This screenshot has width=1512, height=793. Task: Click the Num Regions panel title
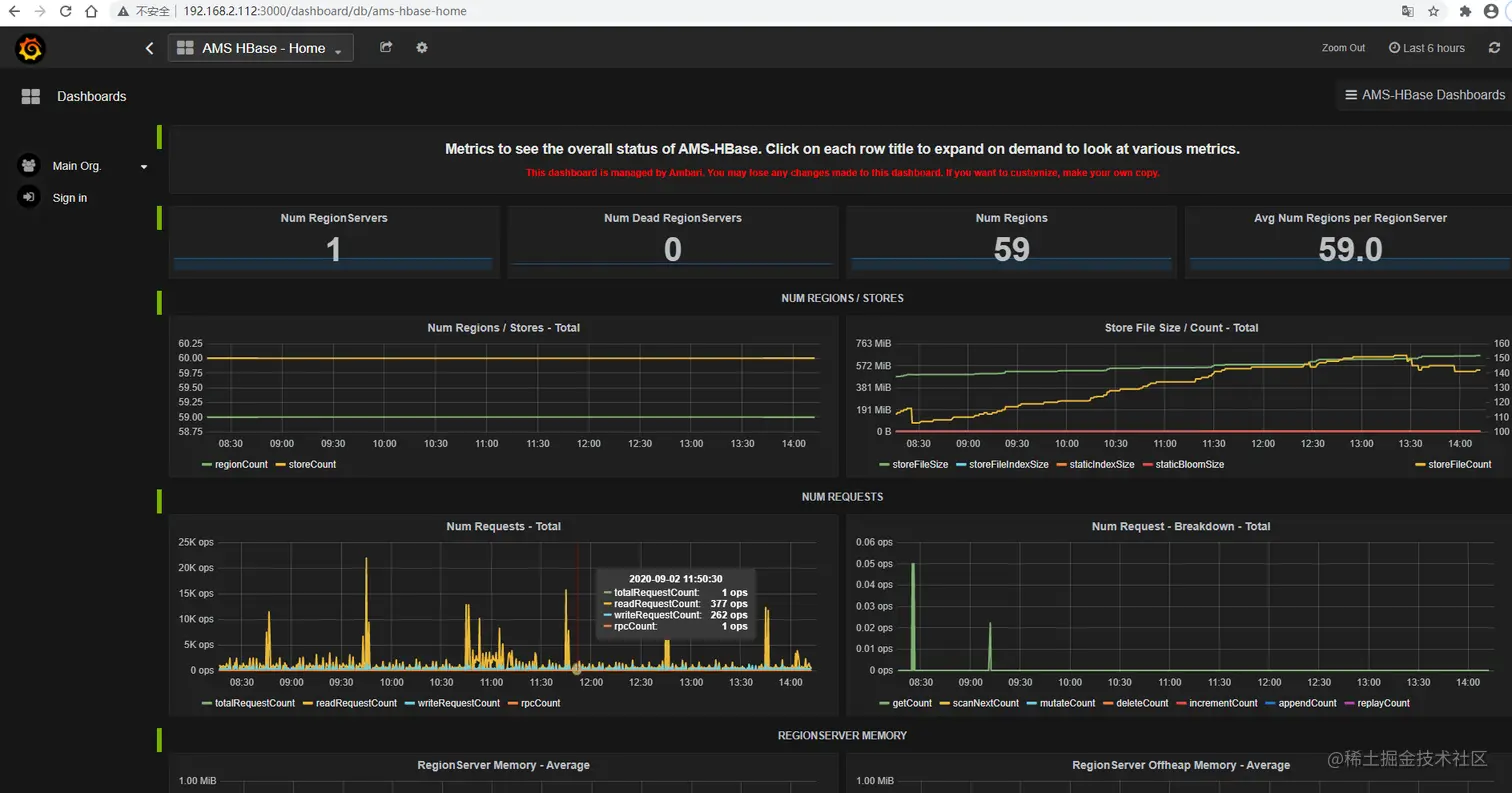click(1011, 218)
